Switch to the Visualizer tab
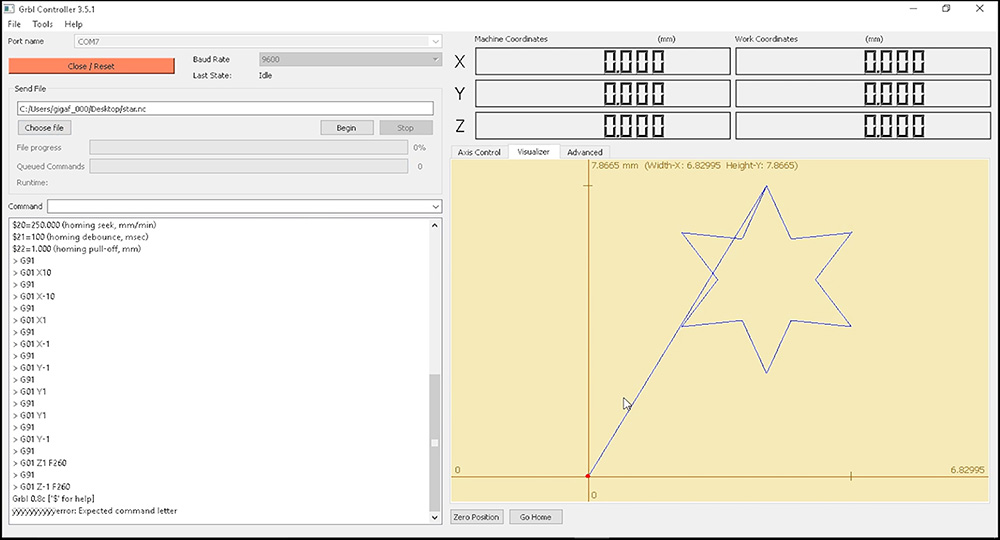The width and height of the screenshot is (1000, 540). (x=533, y=152)
